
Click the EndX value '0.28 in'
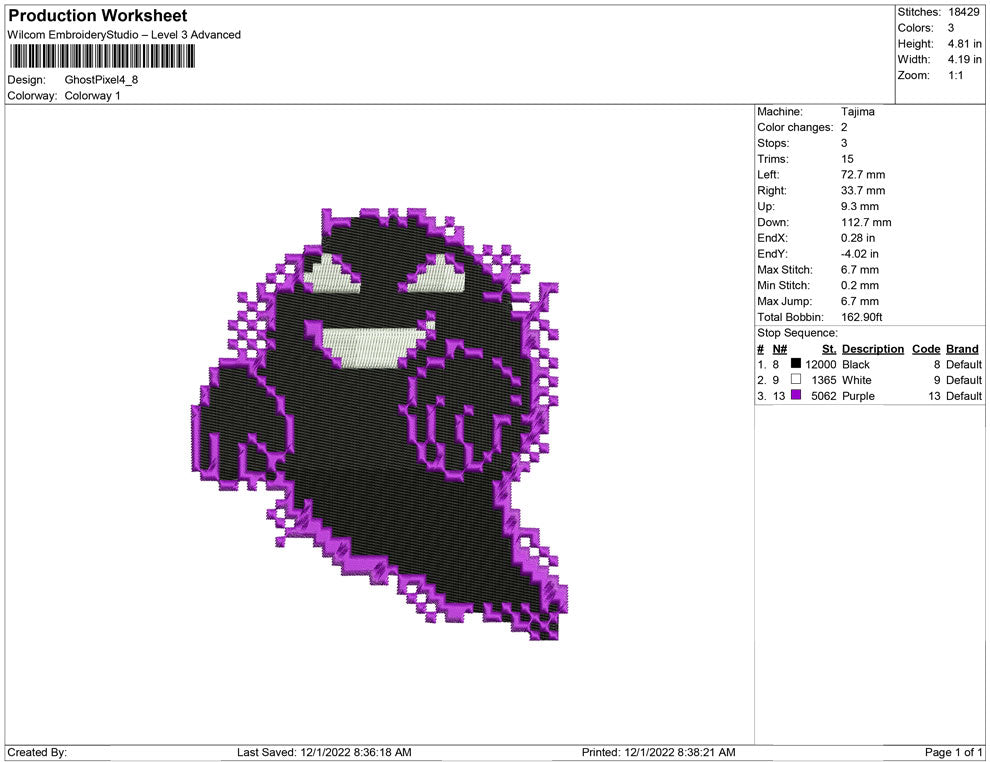click(857, 238)
